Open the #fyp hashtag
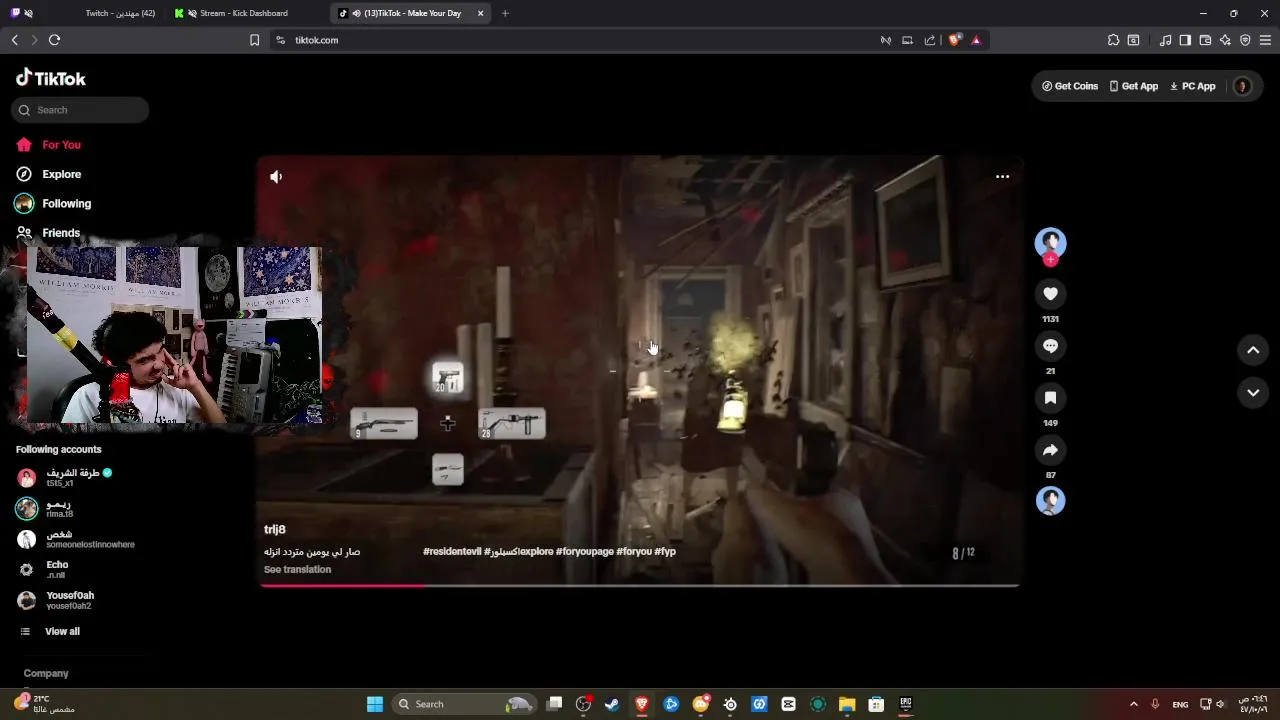The height and width of the screenshot is (720, 1280). point(665,552)
